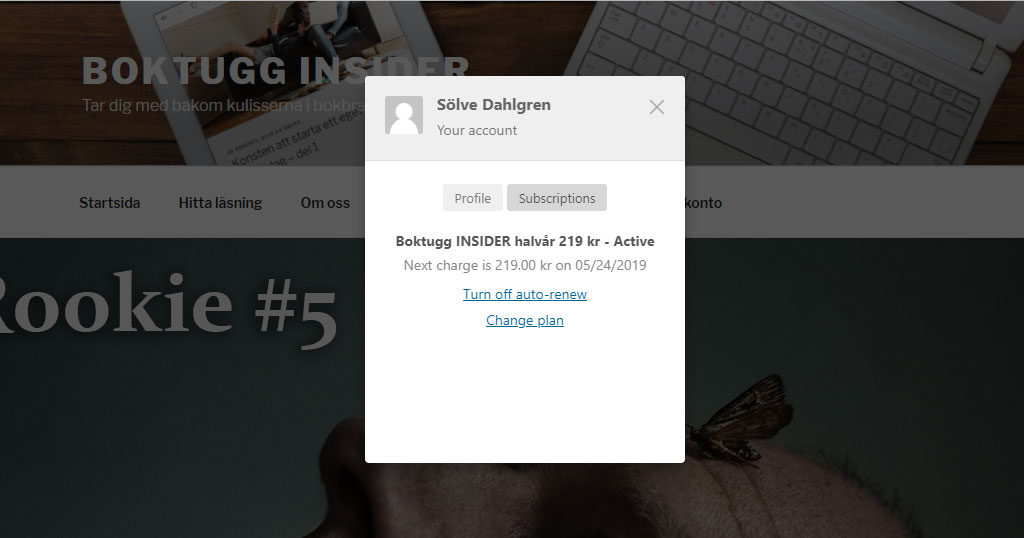Click the Next charge date line
Image resolution: width=1024 pixels, height=538 pixels.
[x=525, y=265]
